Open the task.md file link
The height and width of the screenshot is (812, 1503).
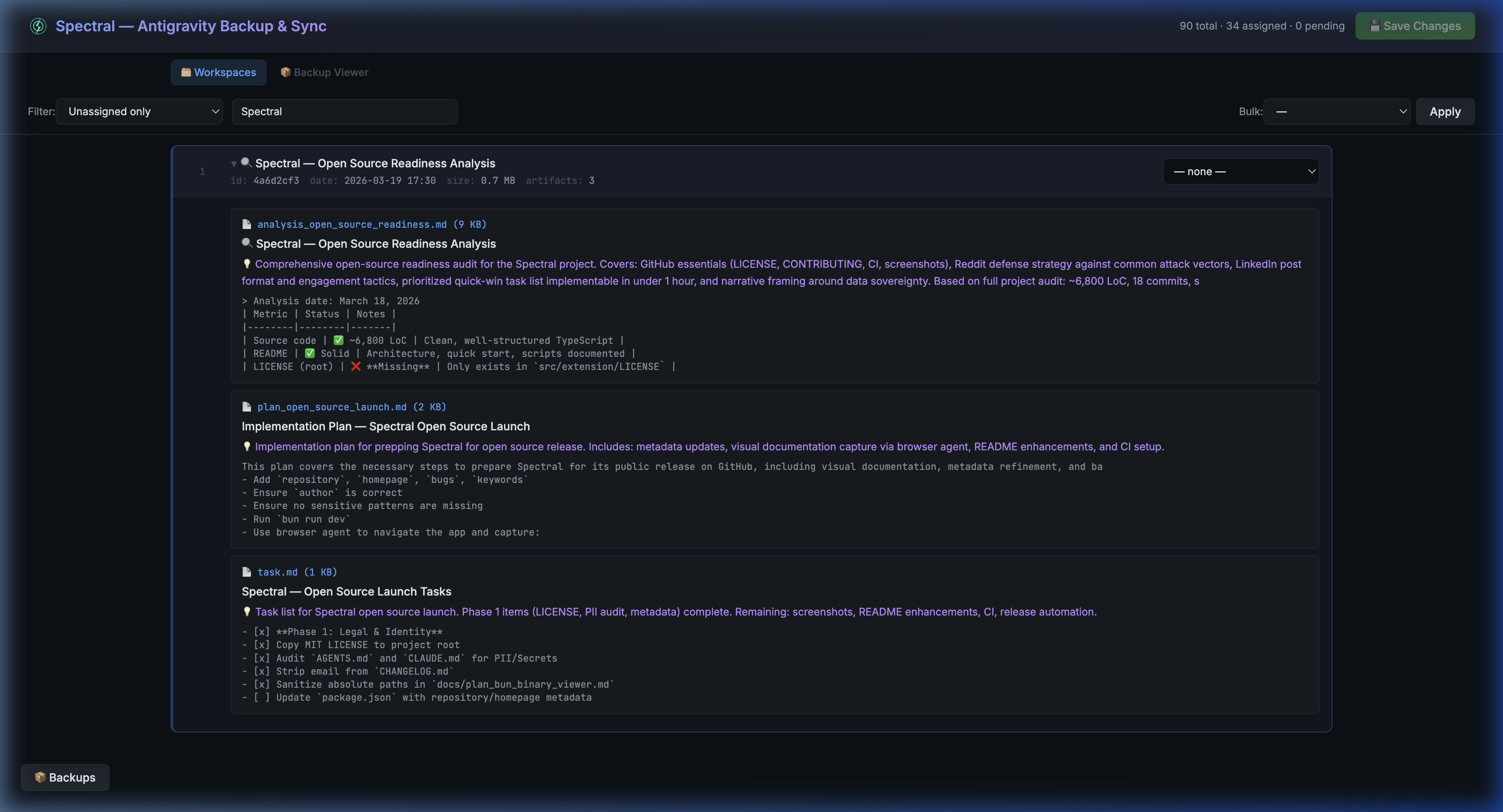tap(277, 572)
